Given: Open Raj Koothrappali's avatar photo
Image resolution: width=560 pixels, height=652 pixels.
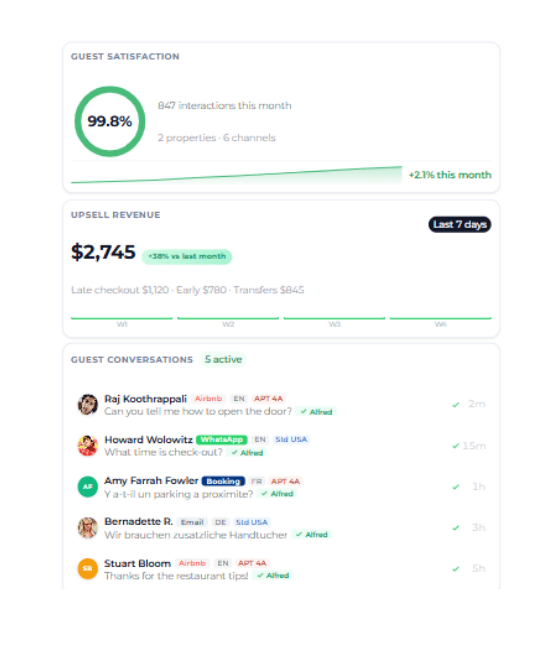Looking at the screenshot, I should [88, 404].
